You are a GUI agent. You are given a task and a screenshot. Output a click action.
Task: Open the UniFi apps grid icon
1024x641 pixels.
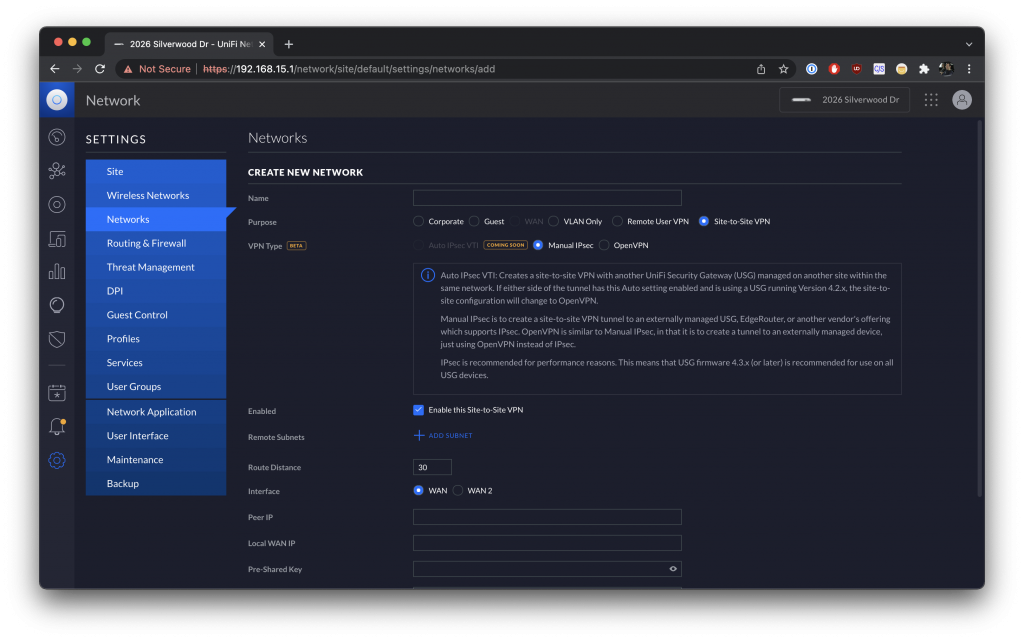[x=931, y=100]
